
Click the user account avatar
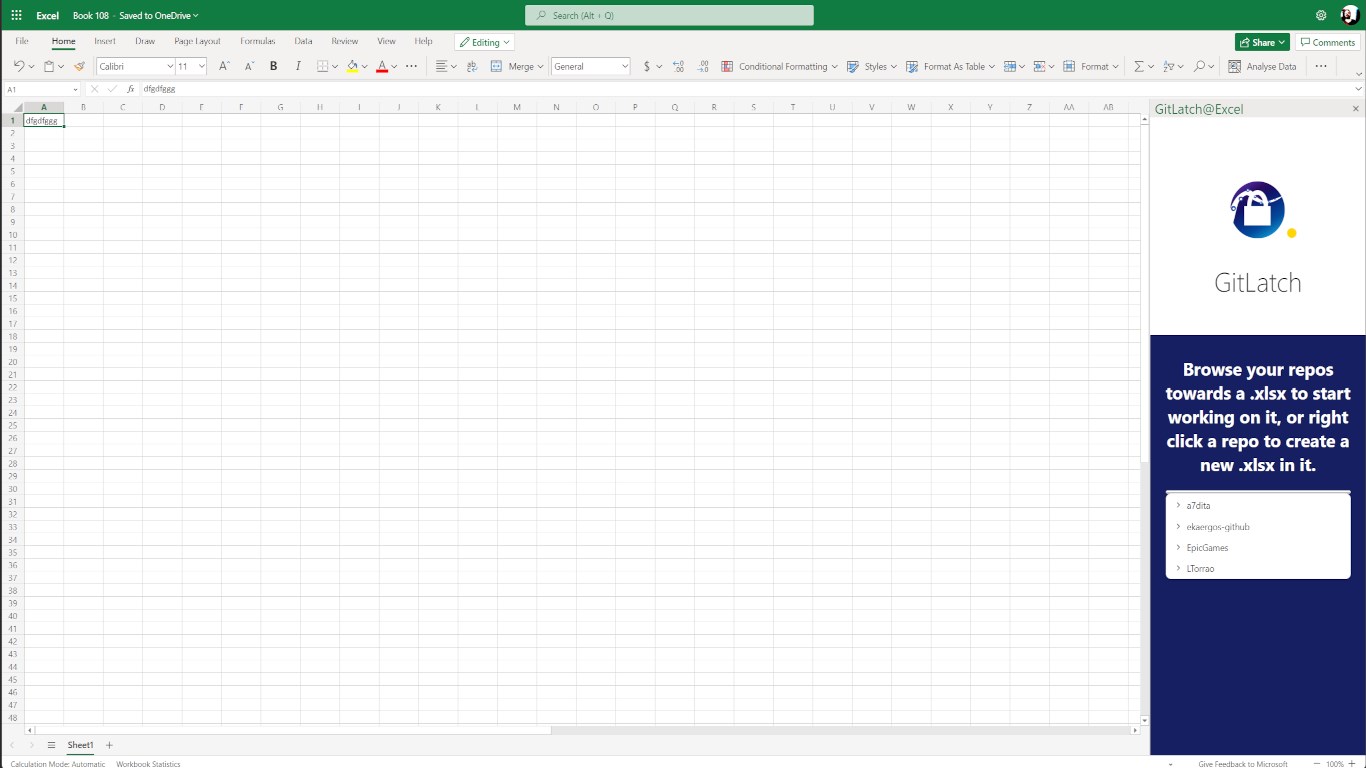click(x=1349, y=15)
